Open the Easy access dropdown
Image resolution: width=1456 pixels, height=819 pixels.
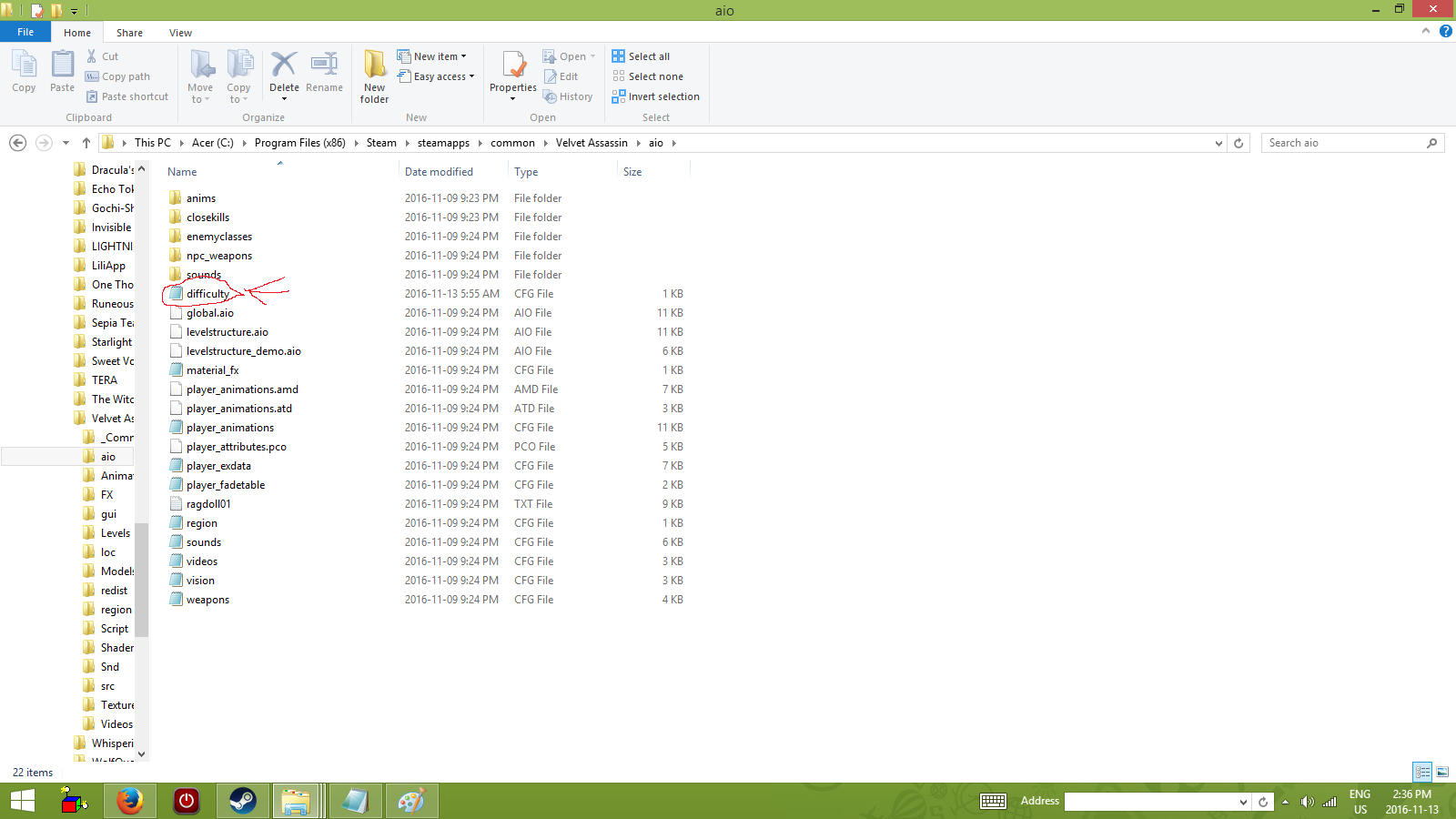436,76
